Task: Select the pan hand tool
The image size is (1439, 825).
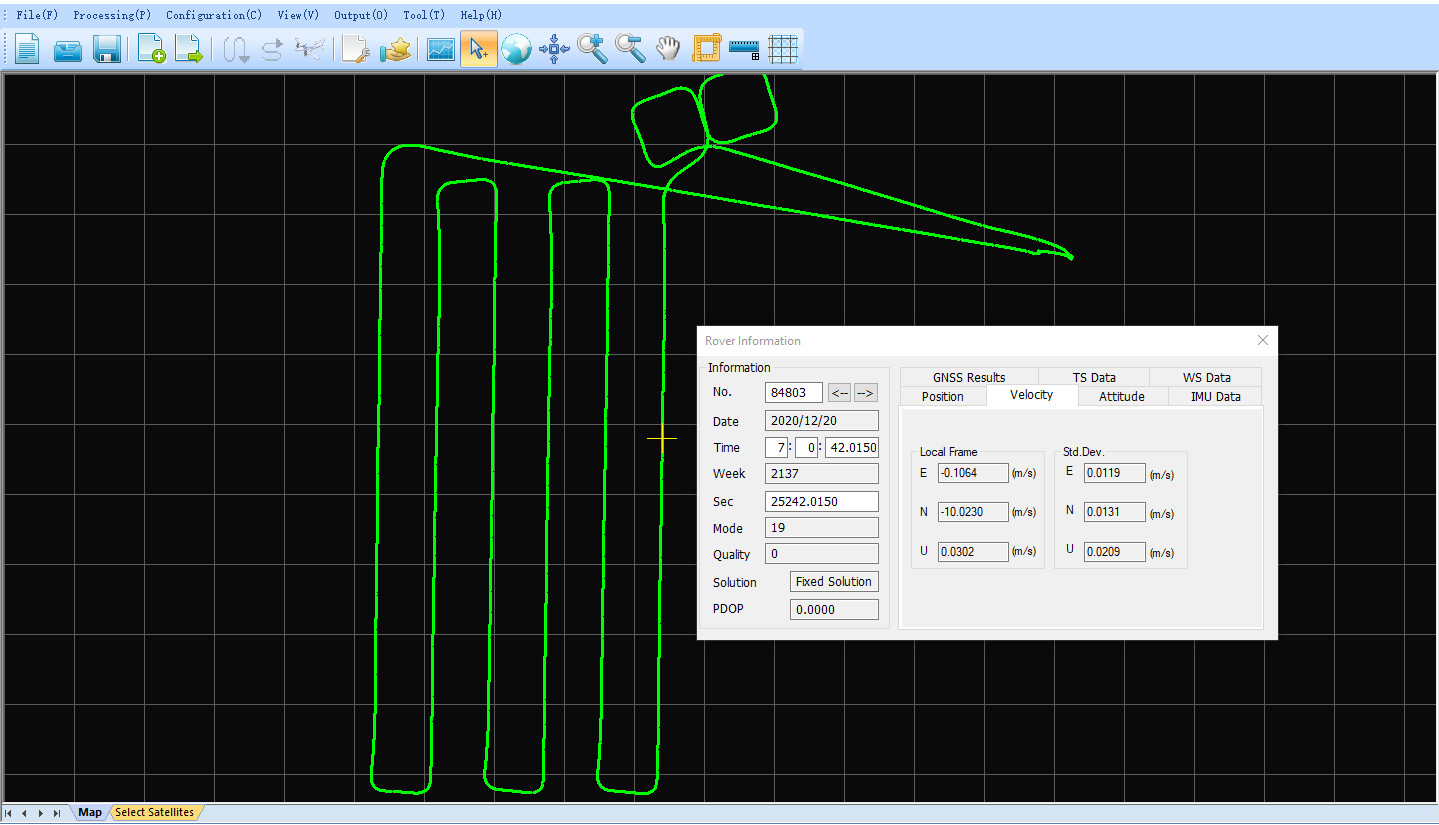Action: pyautogui.click(x=668, y=49)
